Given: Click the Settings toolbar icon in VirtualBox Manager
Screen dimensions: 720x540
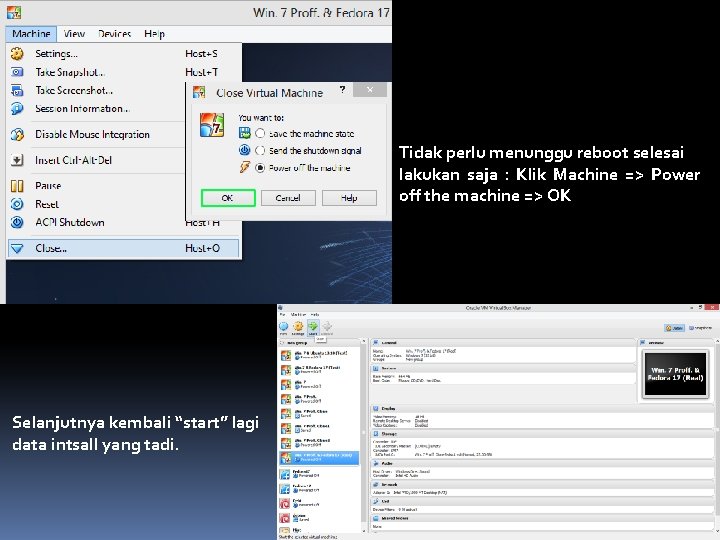Looking at the screenshot, I should point(298,327).
